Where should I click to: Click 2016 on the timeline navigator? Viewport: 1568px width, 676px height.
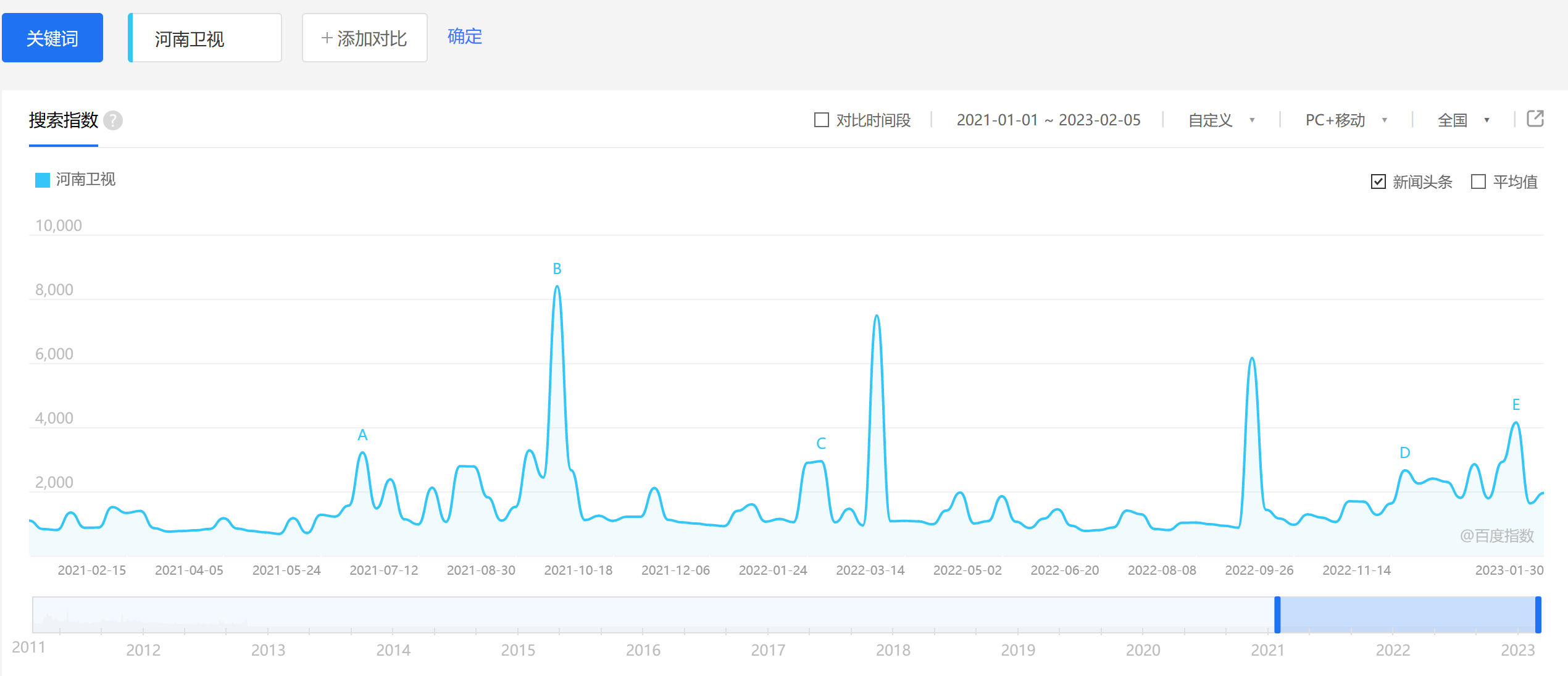pos(643,650)
